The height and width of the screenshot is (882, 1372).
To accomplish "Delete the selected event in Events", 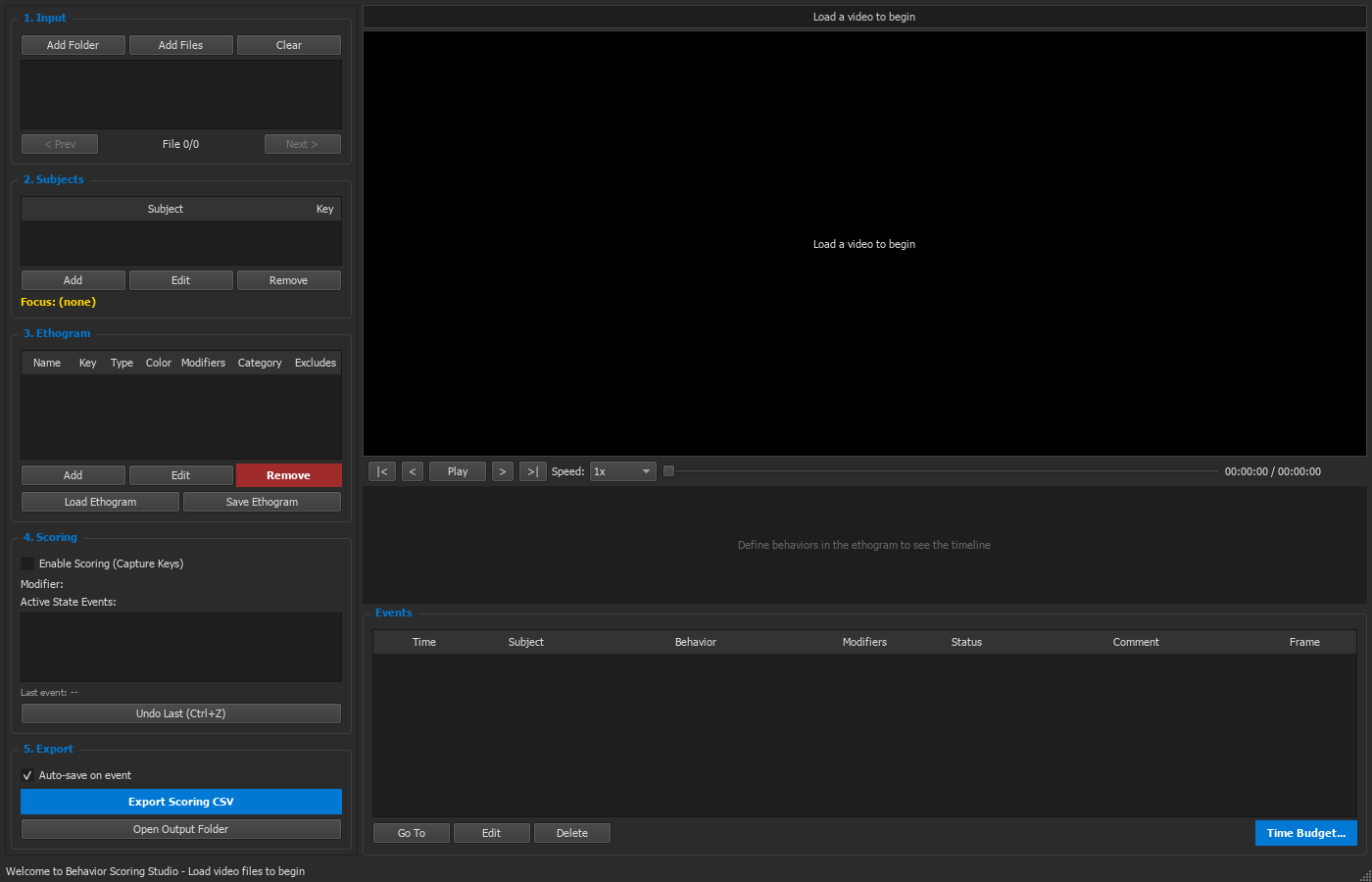I will (x=572, y=833).
